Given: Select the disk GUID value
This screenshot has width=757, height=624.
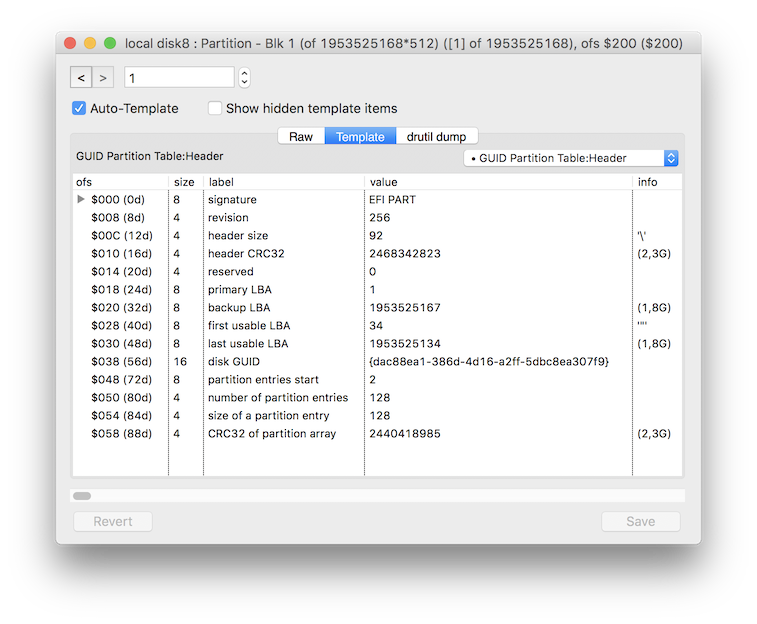Looking at the screenshot, I should click(489, 361).
